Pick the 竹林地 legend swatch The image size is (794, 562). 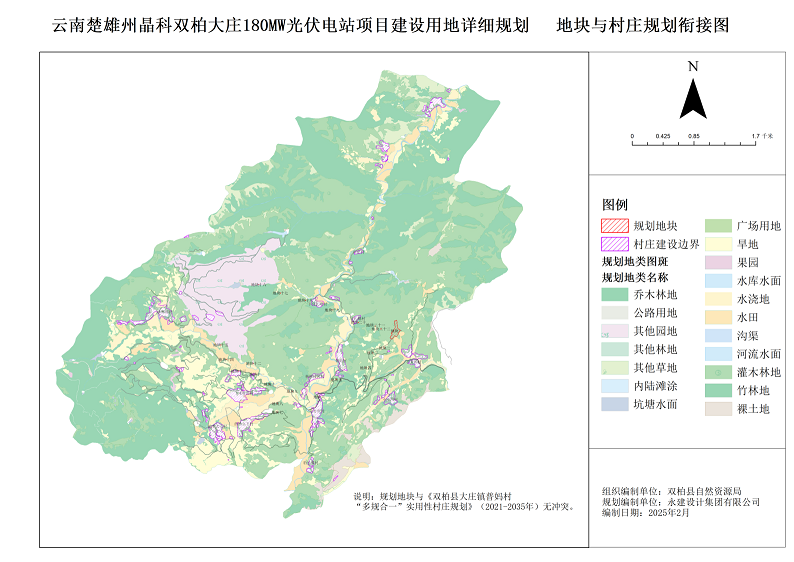[718, 390]
